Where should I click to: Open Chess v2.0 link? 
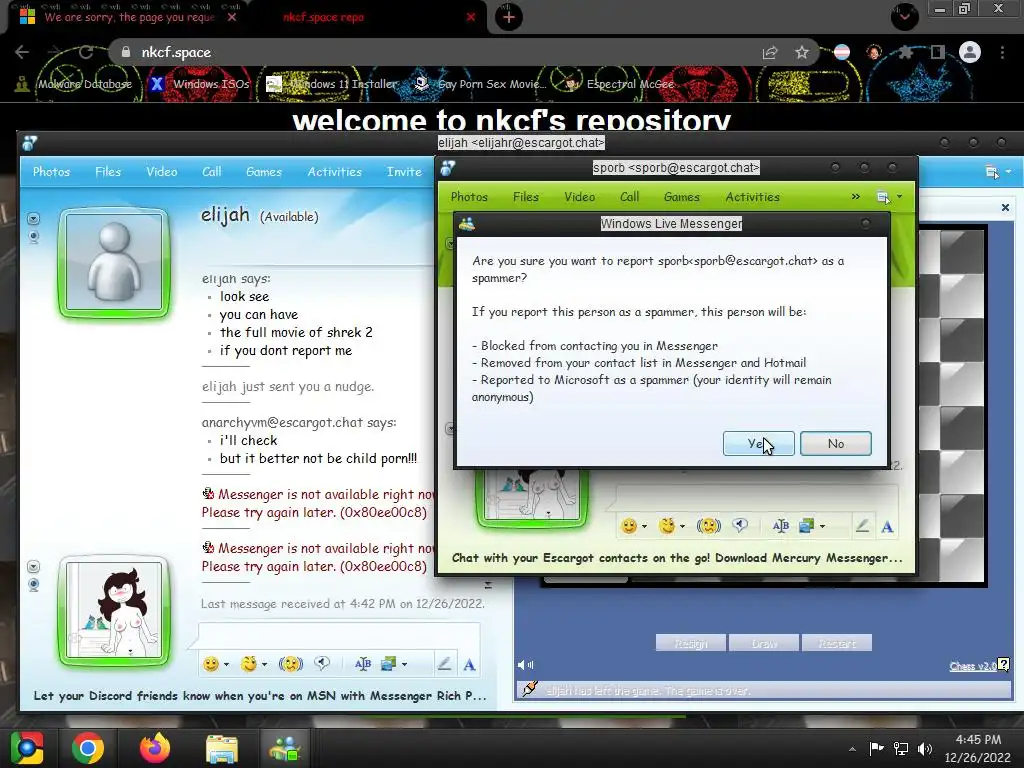pyautogui.click(x=972, y=666)
